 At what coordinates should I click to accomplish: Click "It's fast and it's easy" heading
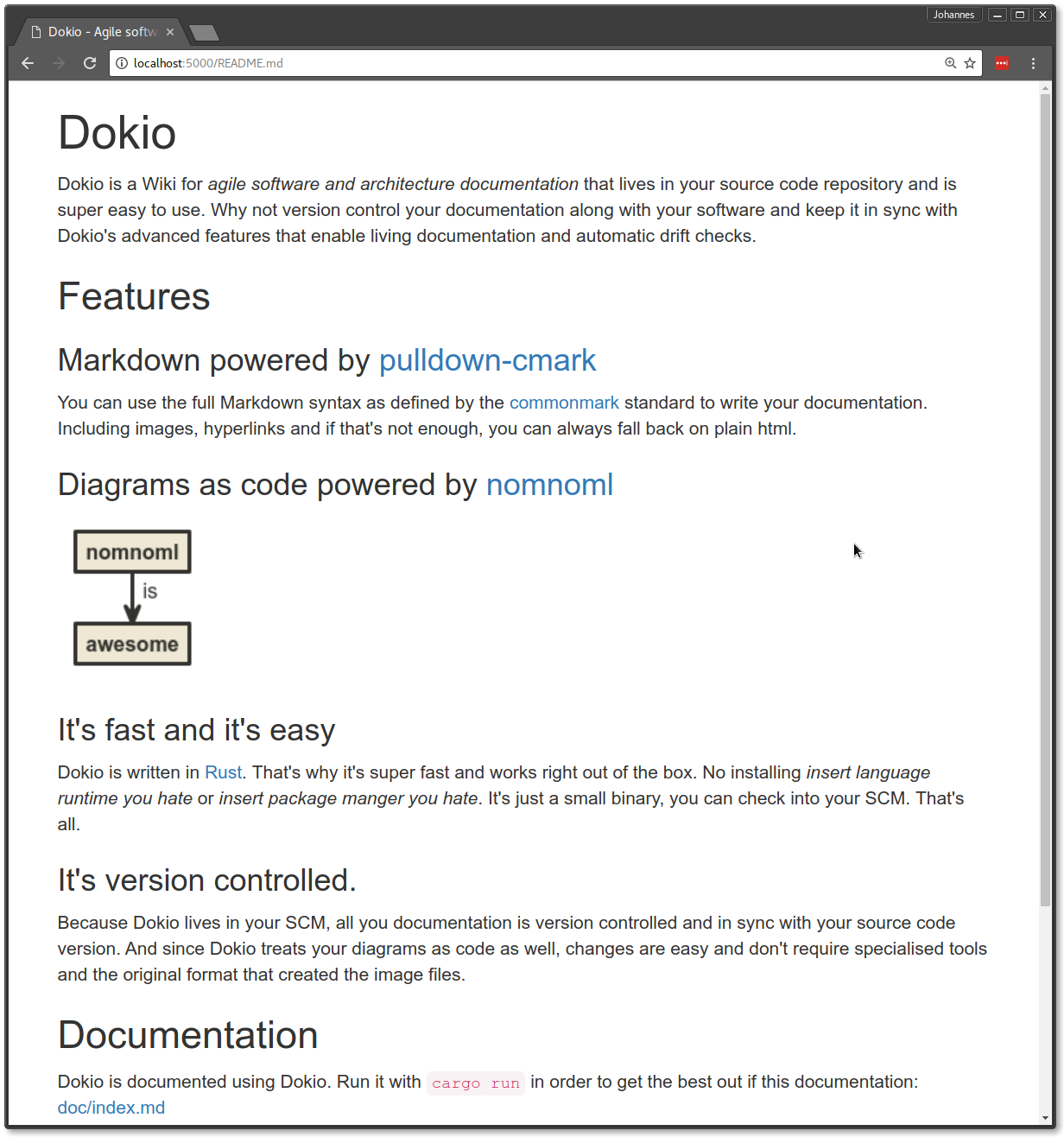pos(196,730)
